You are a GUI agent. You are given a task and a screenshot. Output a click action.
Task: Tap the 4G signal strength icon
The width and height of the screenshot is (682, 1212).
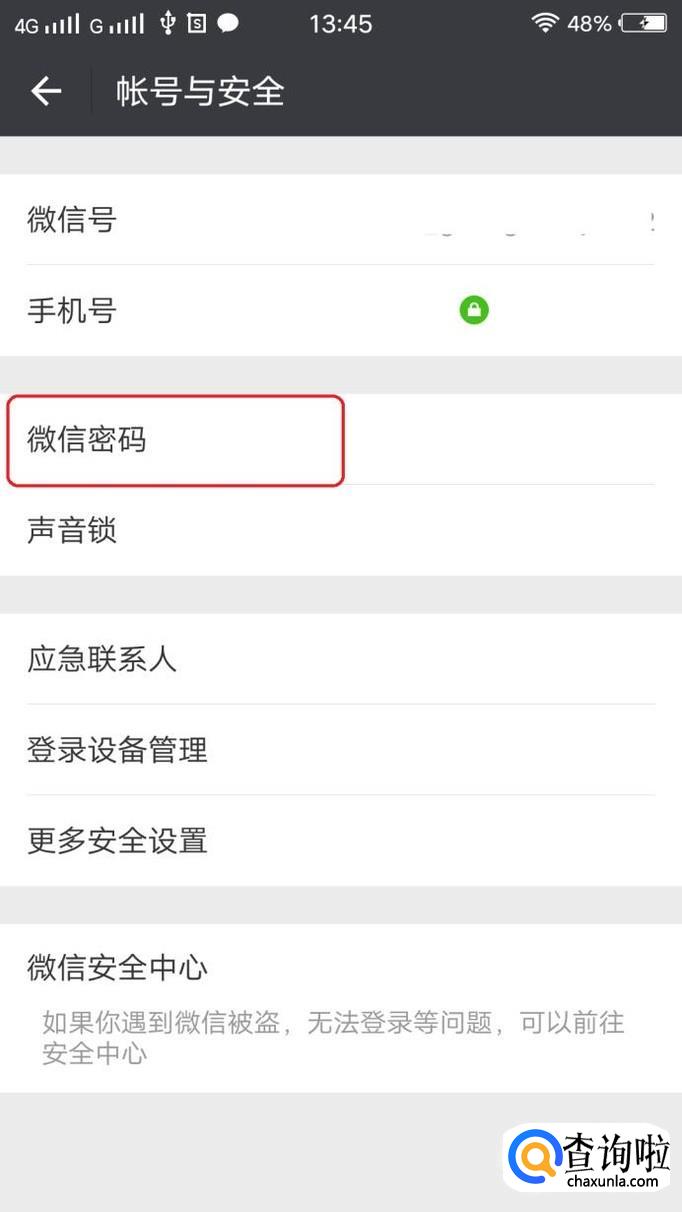click(x=46, y=24)
